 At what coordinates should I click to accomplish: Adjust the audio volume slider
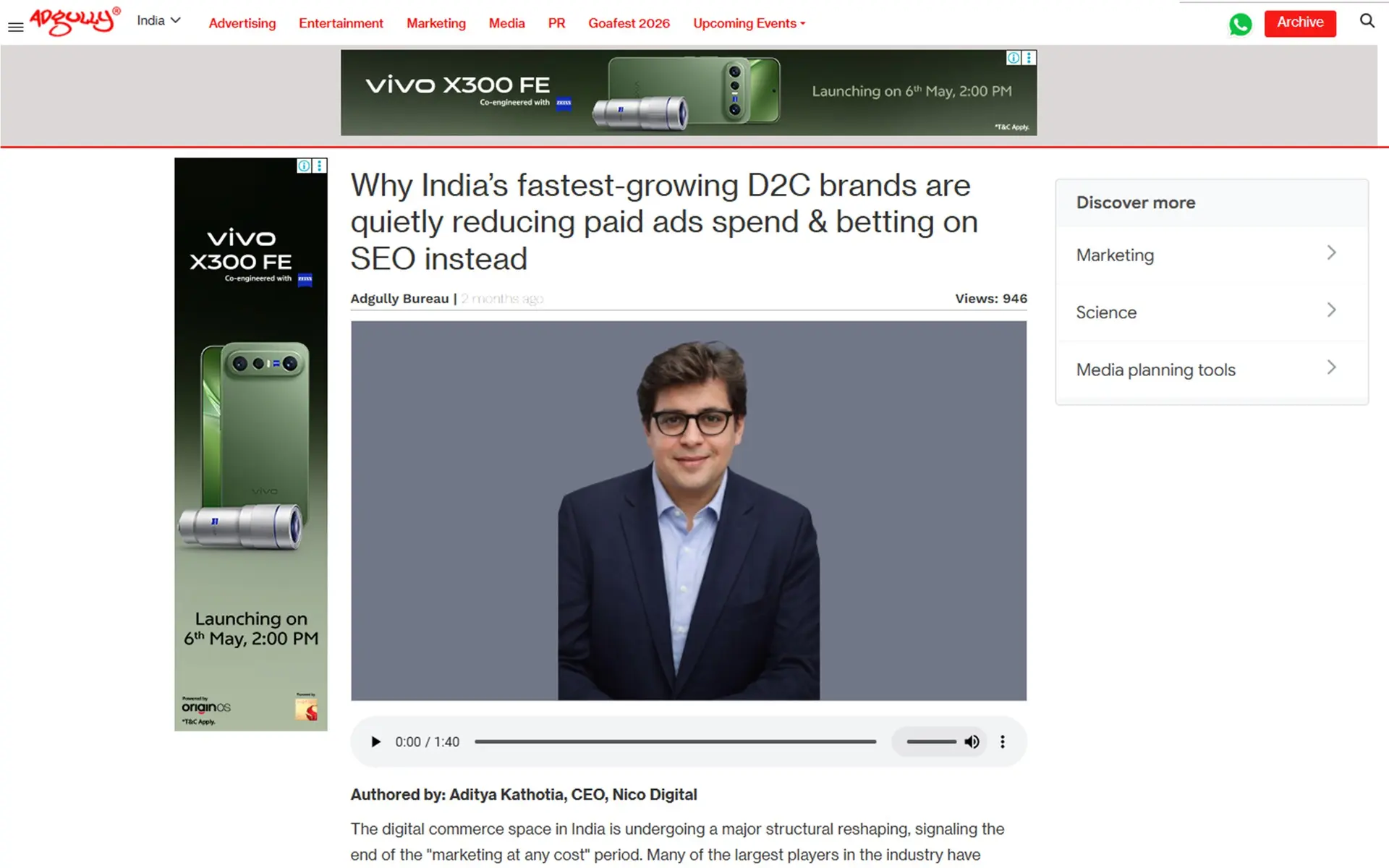[931, 741]
